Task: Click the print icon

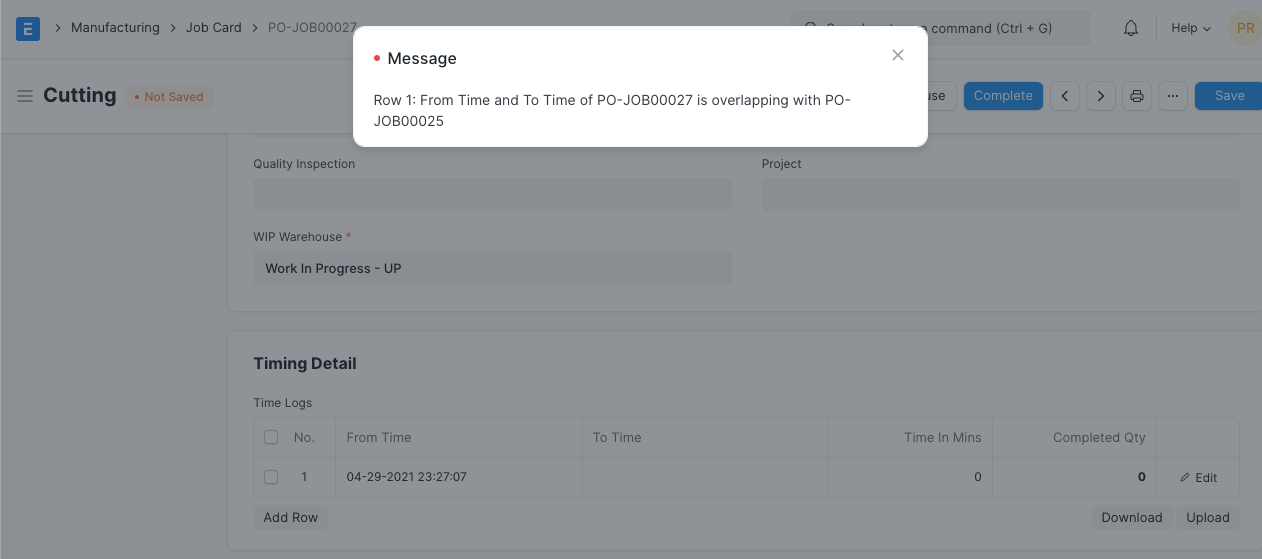Action: 1137,96
